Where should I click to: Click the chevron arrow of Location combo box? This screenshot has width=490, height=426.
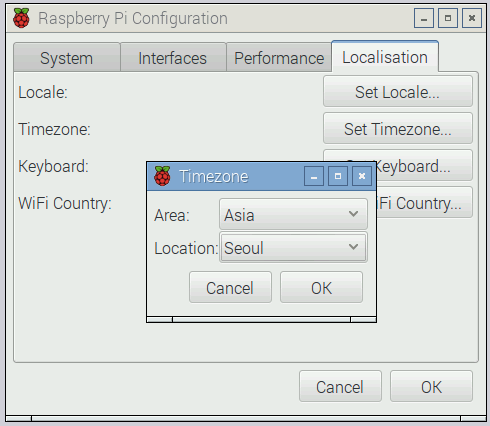[x=353, y=247]
